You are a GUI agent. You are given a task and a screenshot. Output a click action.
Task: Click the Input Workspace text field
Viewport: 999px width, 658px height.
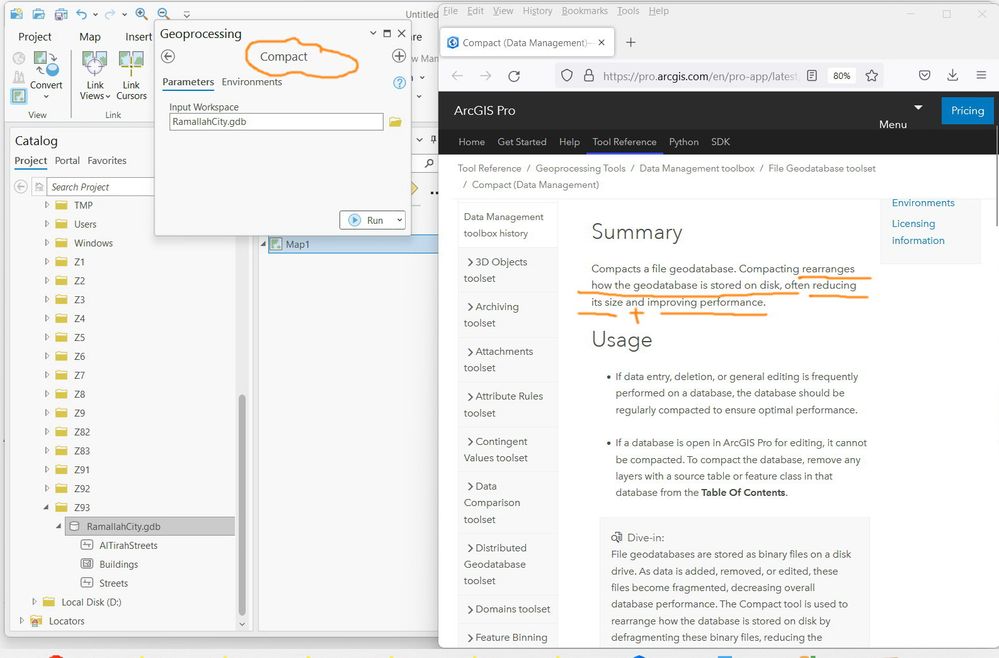(276, 122)
